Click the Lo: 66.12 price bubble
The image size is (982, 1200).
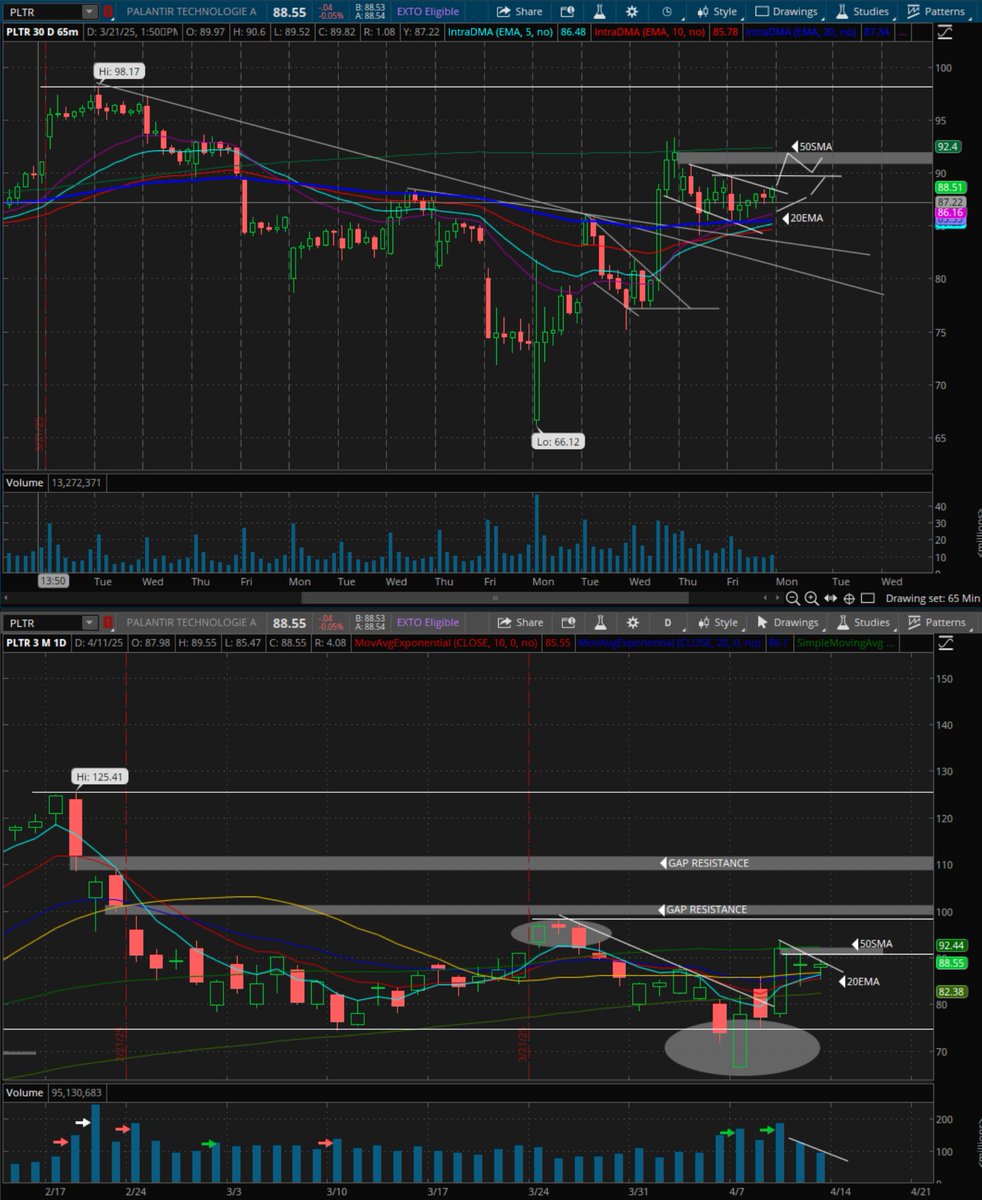click(556, 439)
